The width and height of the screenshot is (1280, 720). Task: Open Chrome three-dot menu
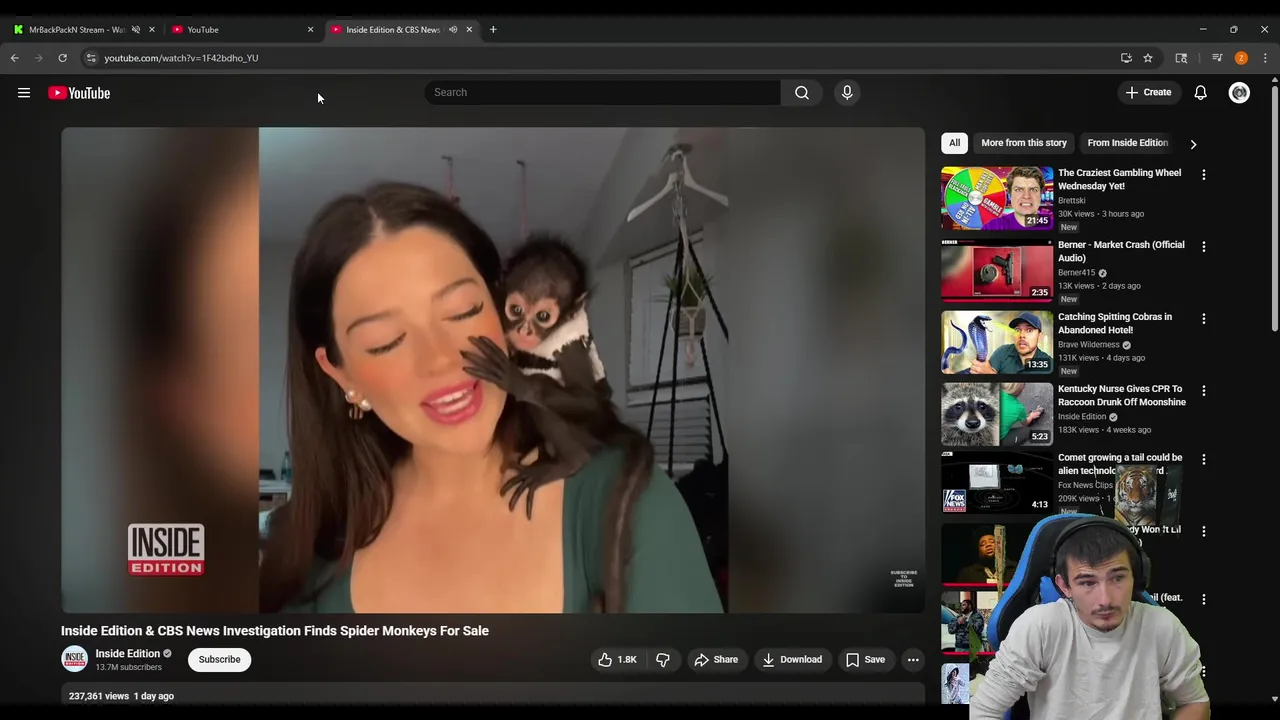tap(1265, 58)
